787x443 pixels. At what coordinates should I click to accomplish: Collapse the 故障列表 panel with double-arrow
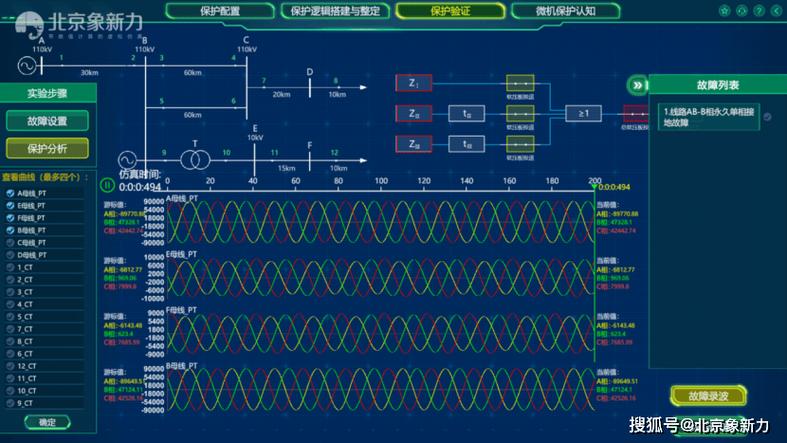637,85
